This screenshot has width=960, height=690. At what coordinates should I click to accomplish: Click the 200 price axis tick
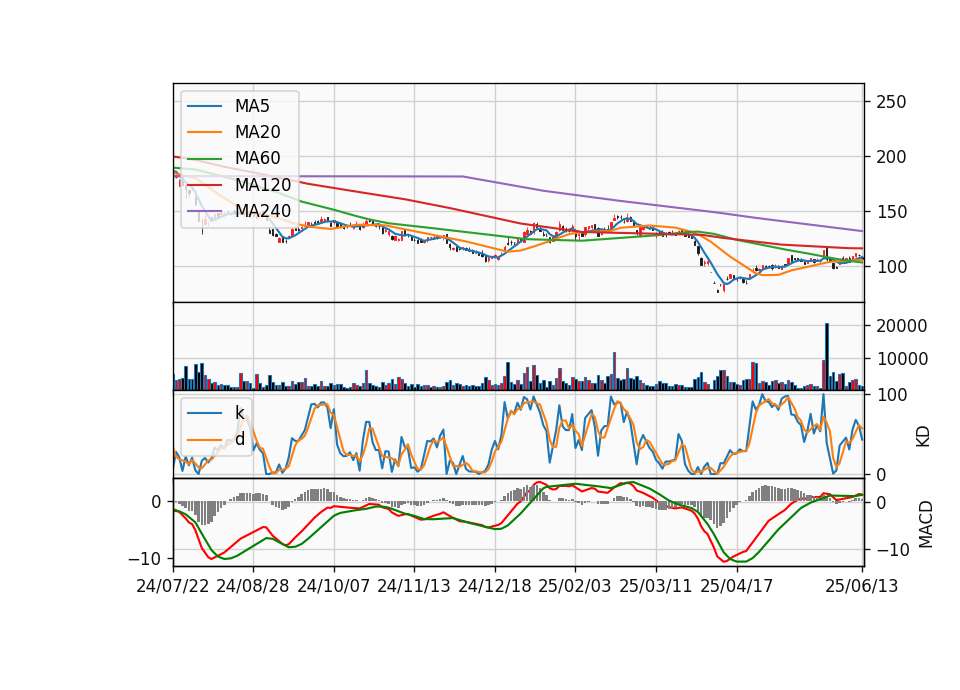pyautogui.click(x=891, y=157)
